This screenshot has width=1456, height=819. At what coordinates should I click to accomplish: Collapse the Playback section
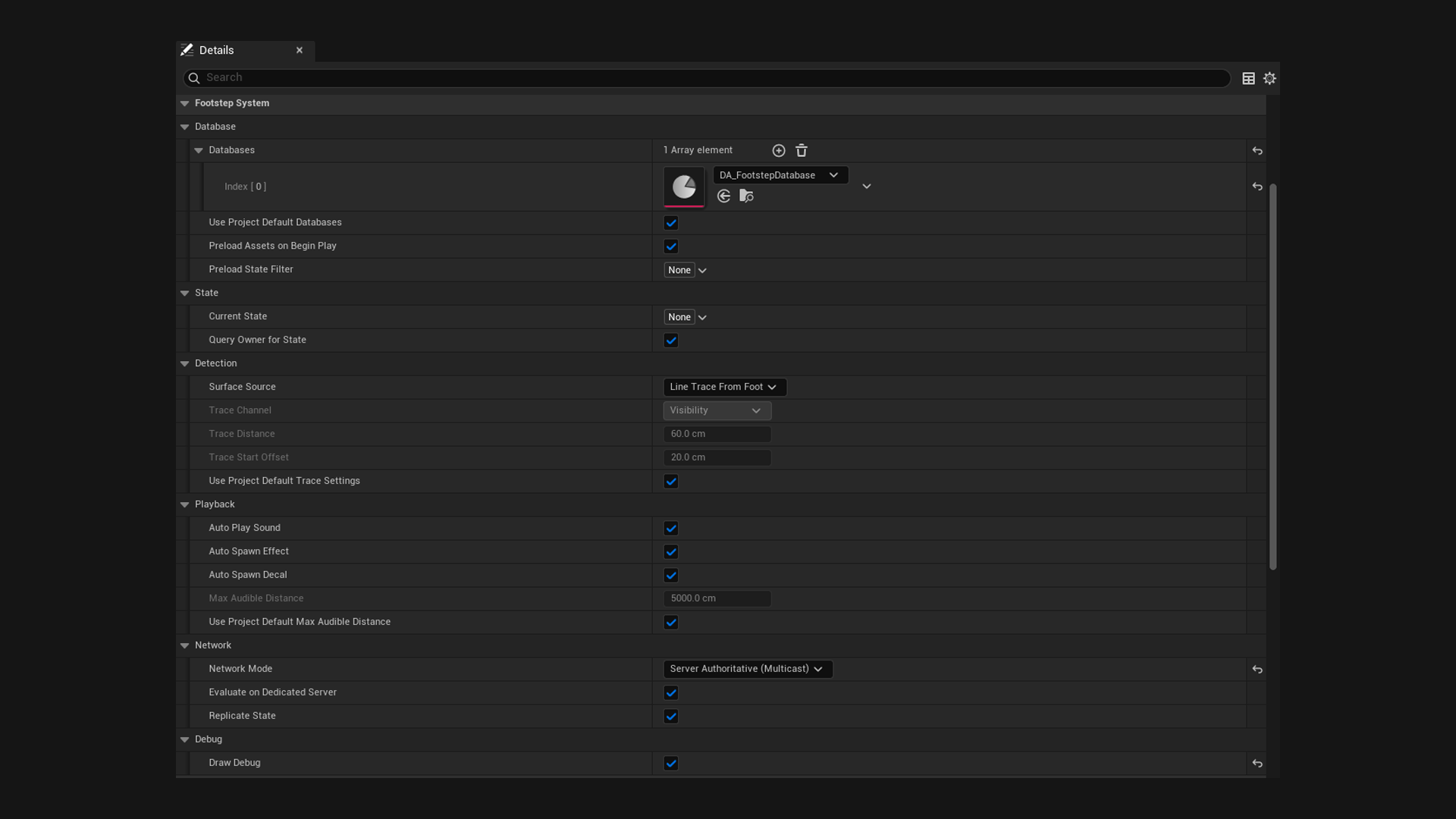click(184, 505)
